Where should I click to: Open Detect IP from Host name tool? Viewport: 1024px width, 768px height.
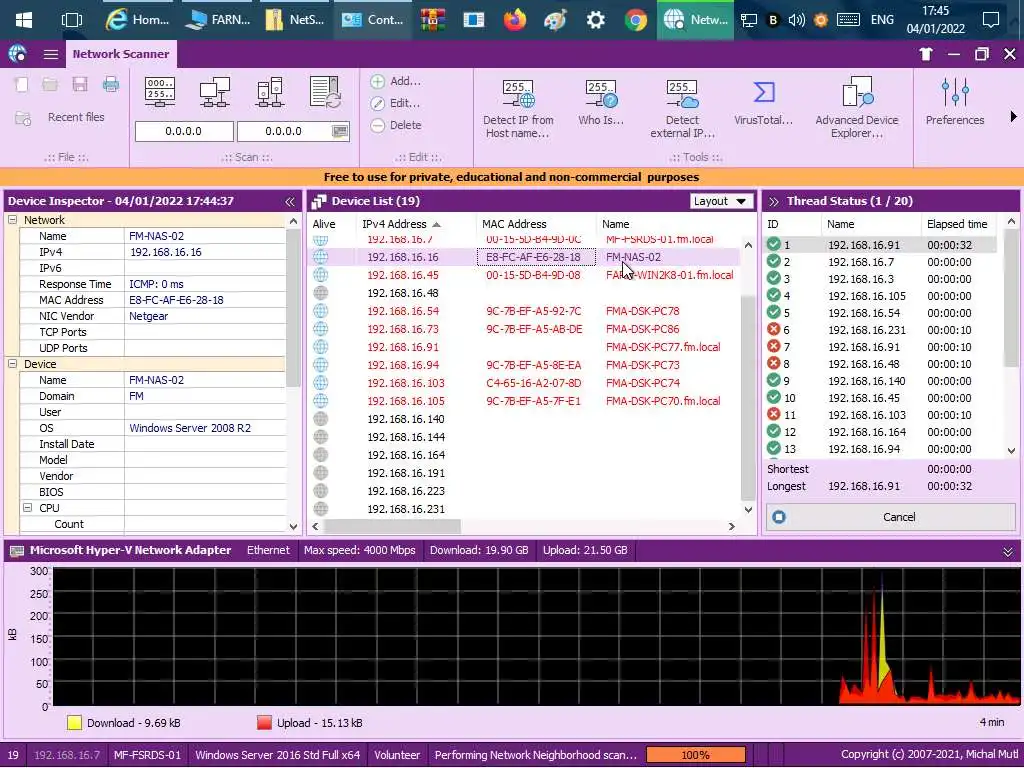coord(518,108)
